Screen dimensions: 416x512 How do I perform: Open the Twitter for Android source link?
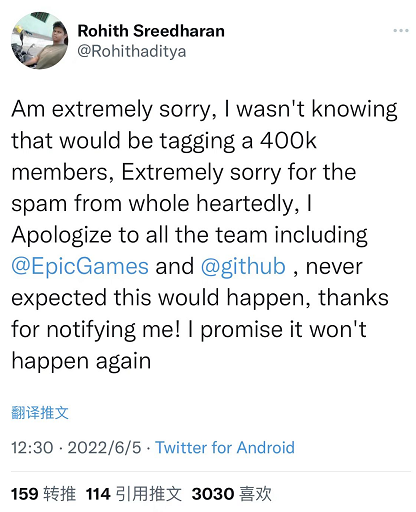(x=225, y=447)
